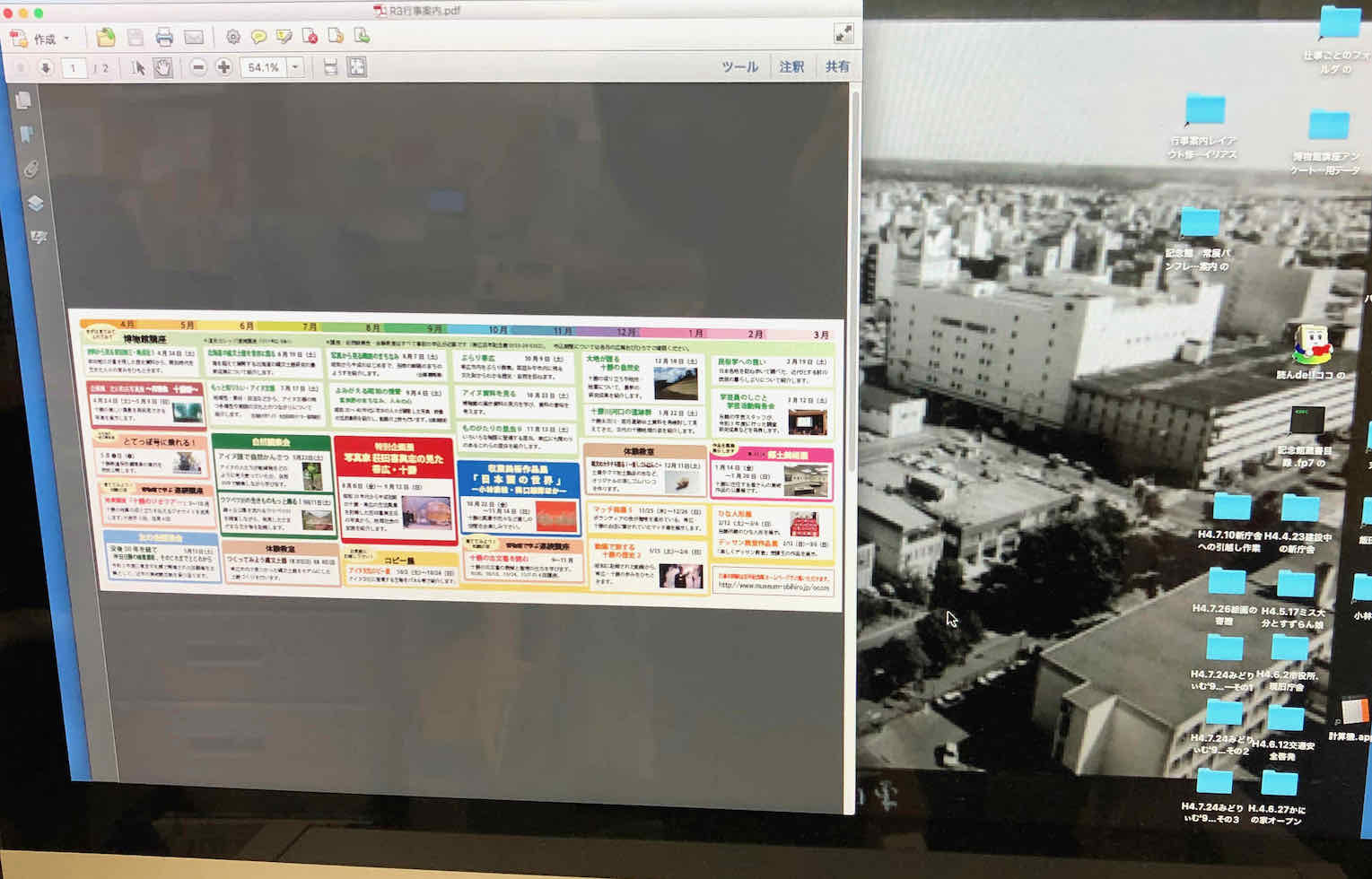Select the H4.6.27 desktop folder
The width and height of the screenshot is (1372, 879).
(1278, 796)
